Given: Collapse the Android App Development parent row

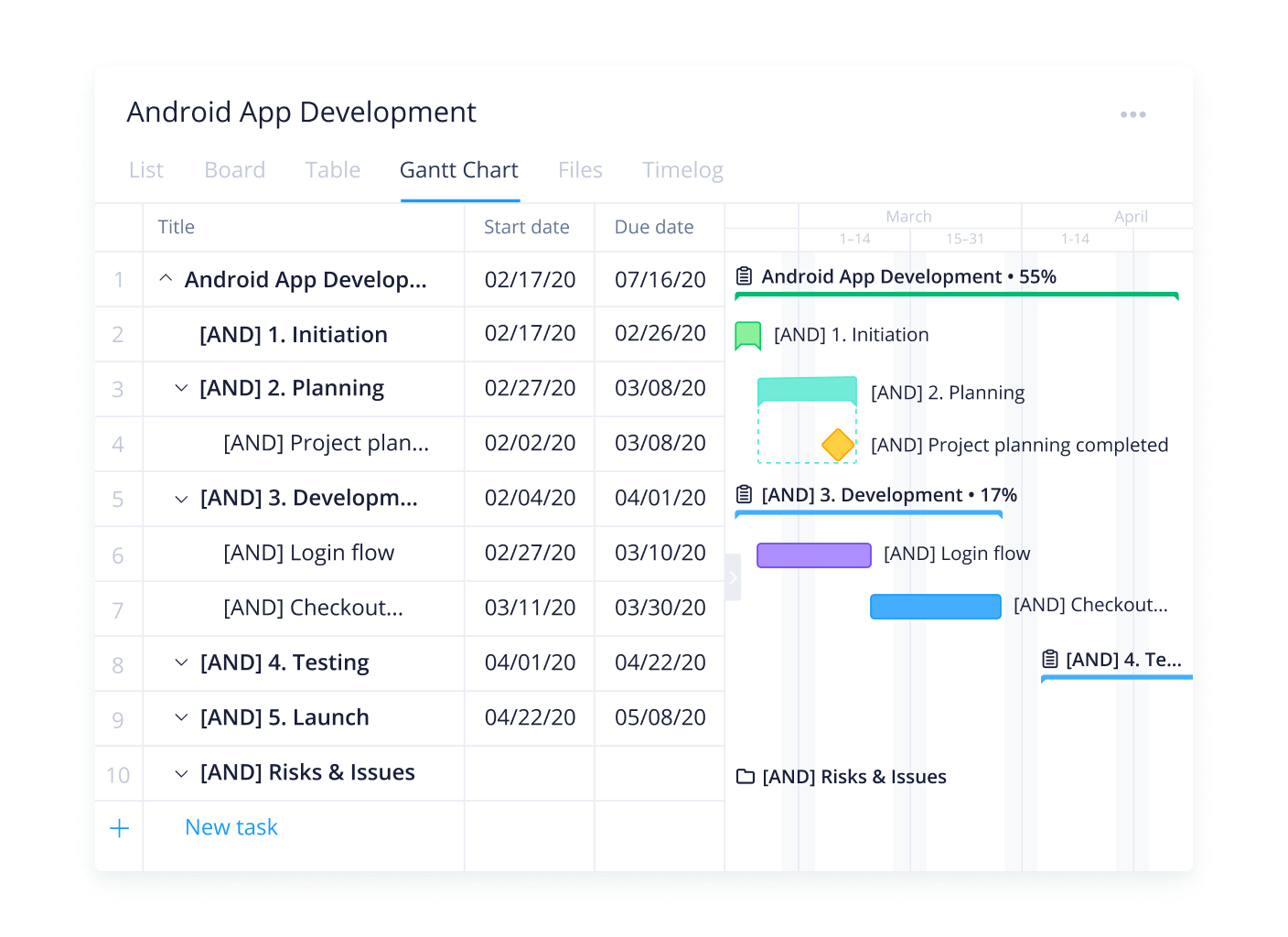Looking at the screenshot, I should [166, 278].
